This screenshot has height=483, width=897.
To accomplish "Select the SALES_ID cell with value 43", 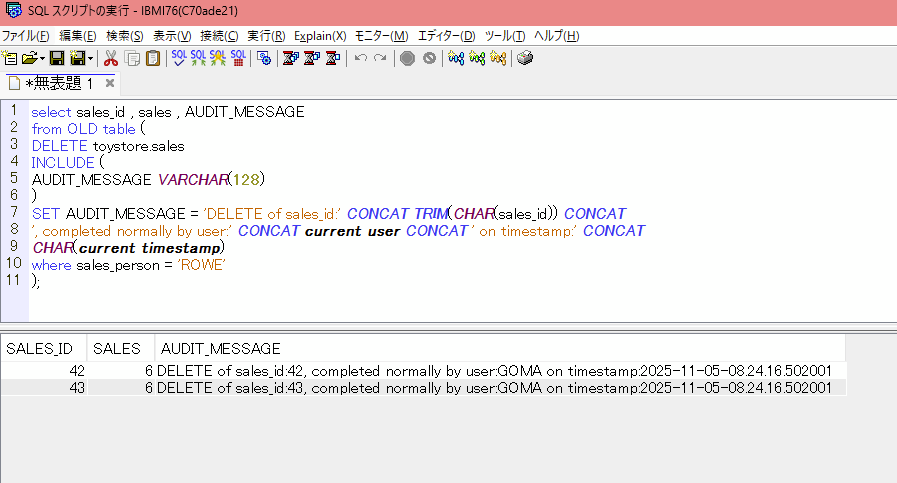I will [x=44, y=387].
